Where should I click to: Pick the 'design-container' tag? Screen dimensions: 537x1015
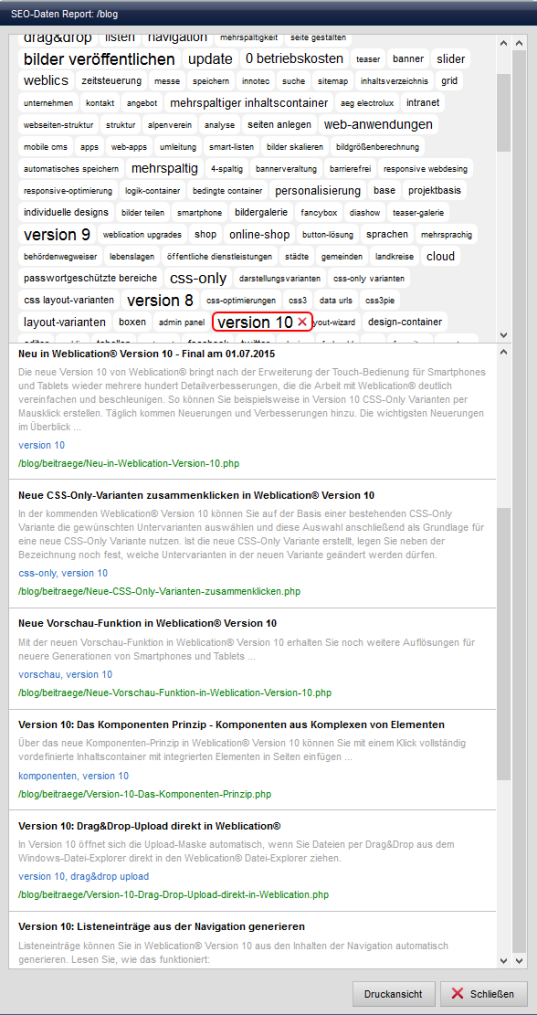[x=405, y=322]
